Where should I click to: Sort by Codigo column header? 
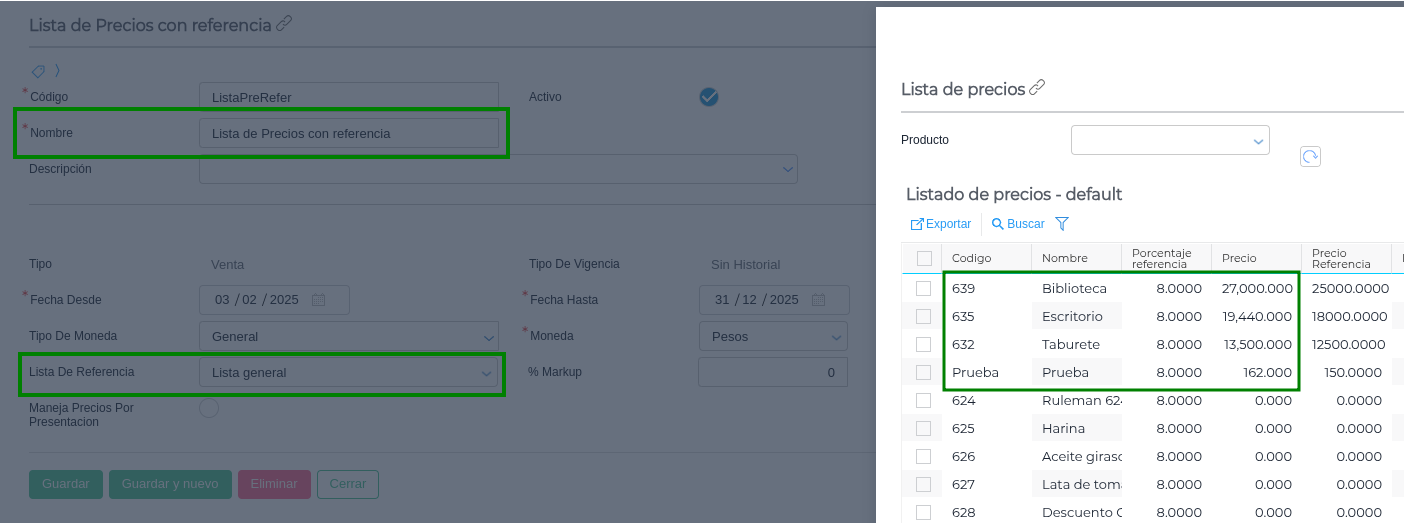point(971,258)
